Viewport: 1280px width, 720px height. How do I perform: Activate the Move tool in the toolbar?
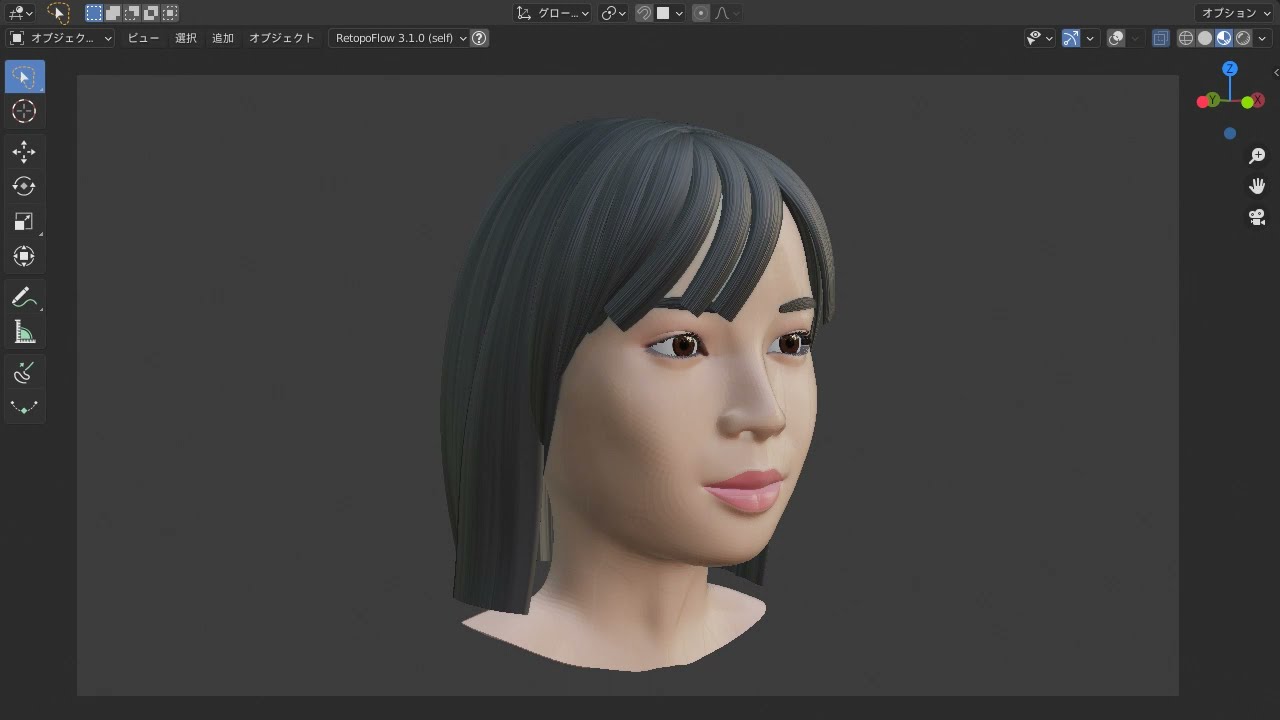click(x=24, y=152)
